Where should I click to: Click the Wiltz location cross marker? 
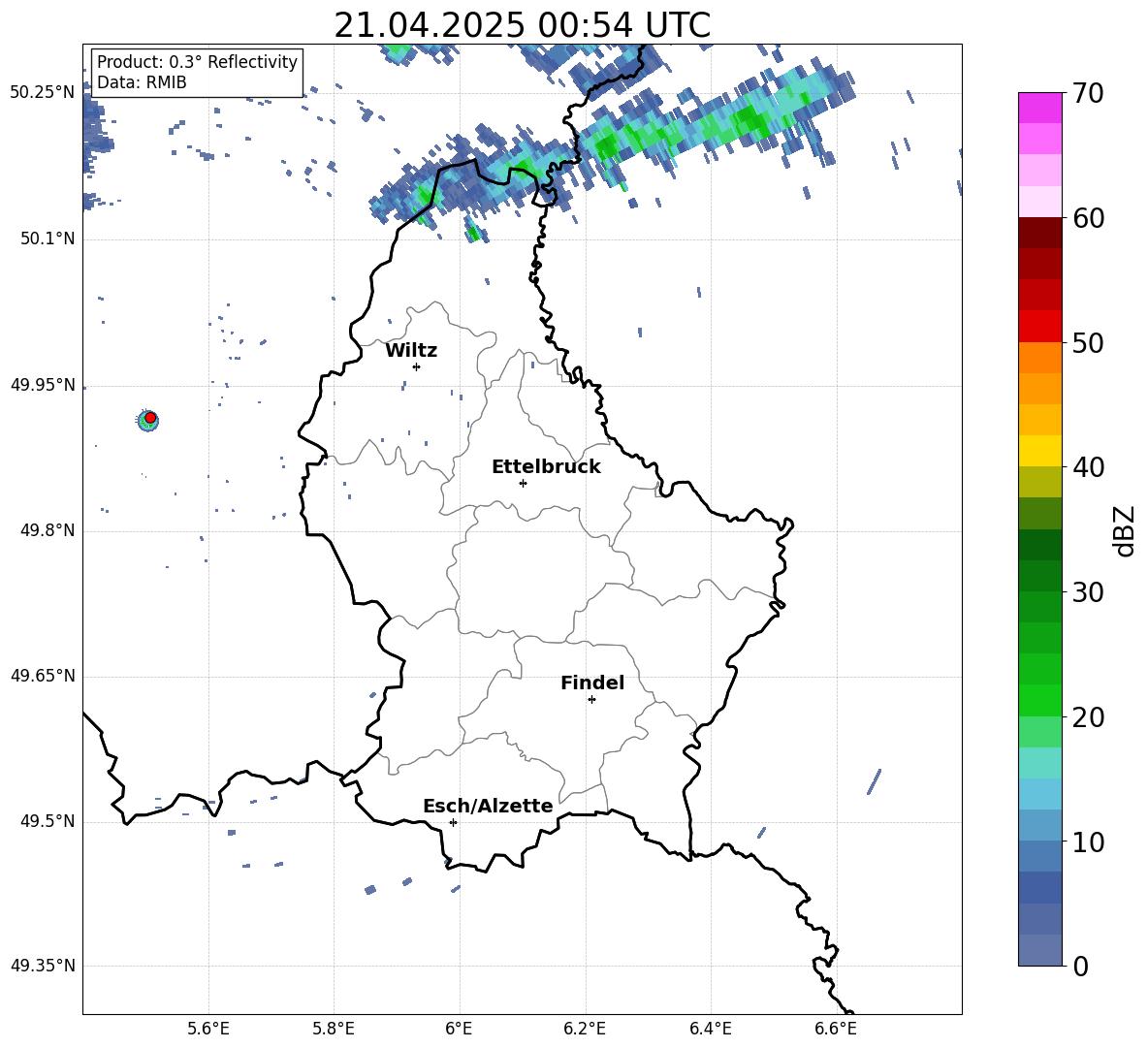[417, 366]
